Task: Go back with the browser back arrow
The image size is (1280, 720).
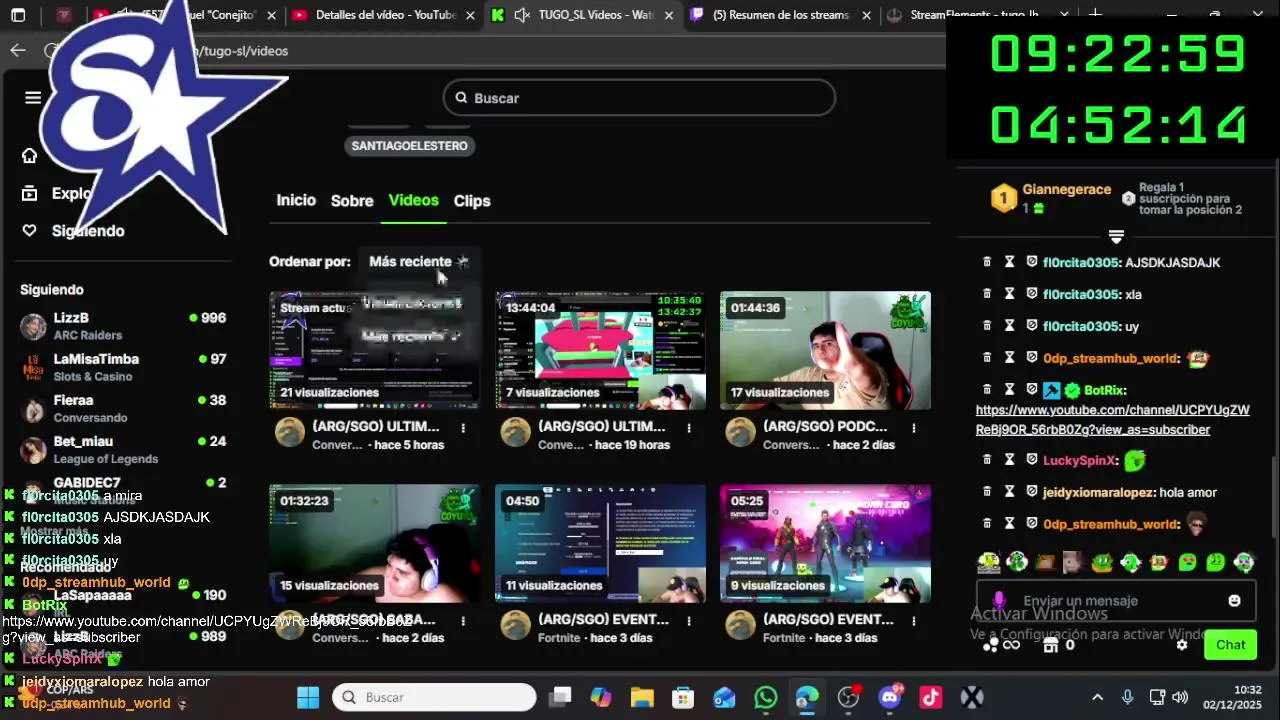Action: coord(18,50)
